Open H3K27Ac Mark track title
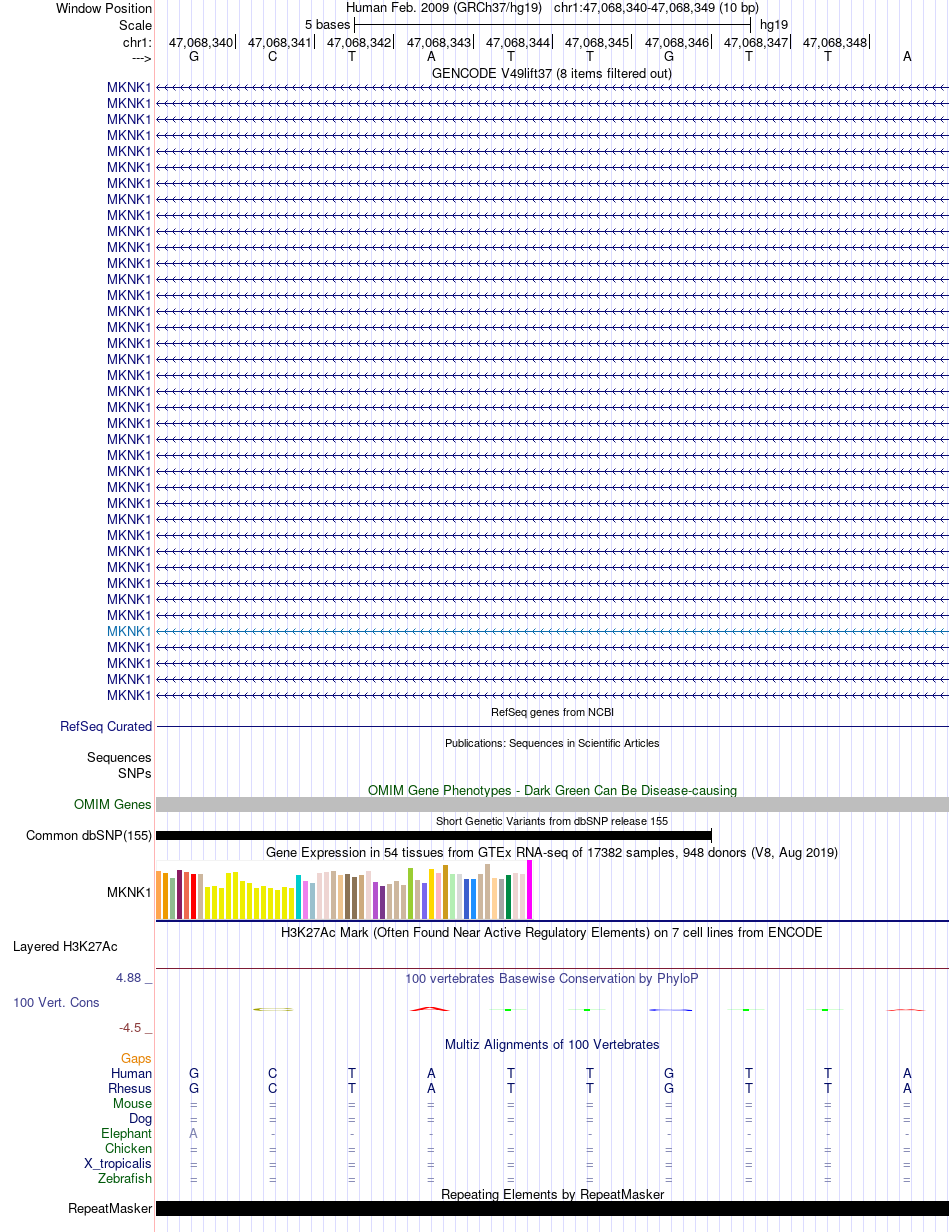The height and width of the screenshot is (1232, 950). pos(552,932)
